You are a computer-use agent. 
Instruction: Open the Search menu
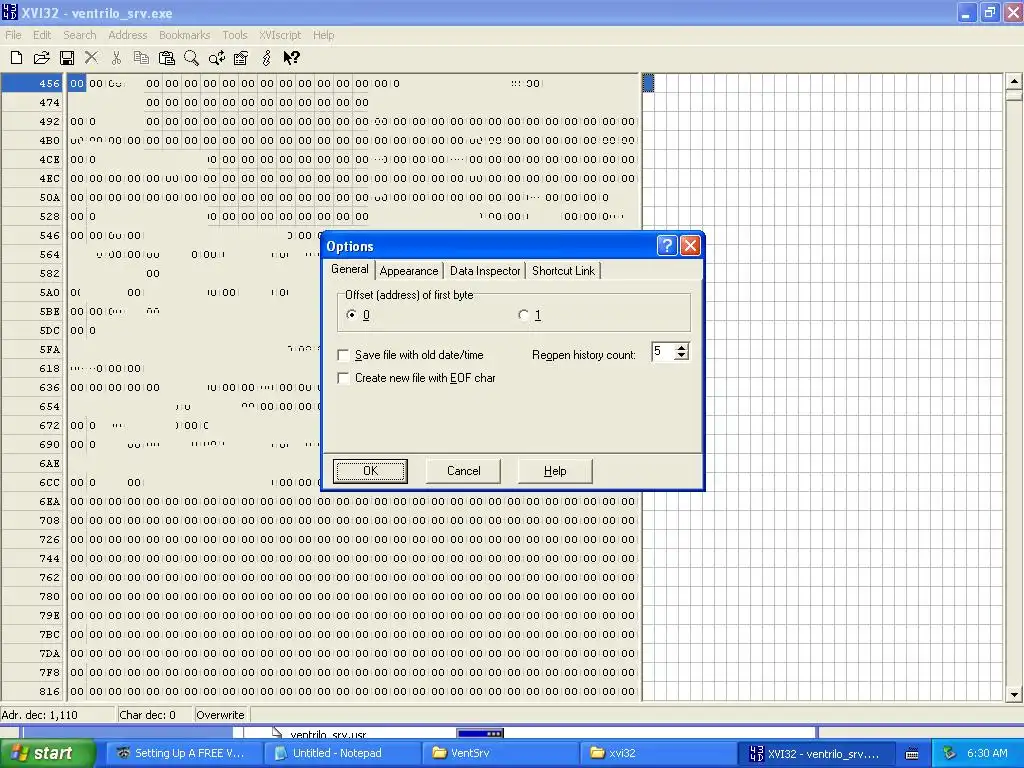pyautogui.click(x=80, y=35)
